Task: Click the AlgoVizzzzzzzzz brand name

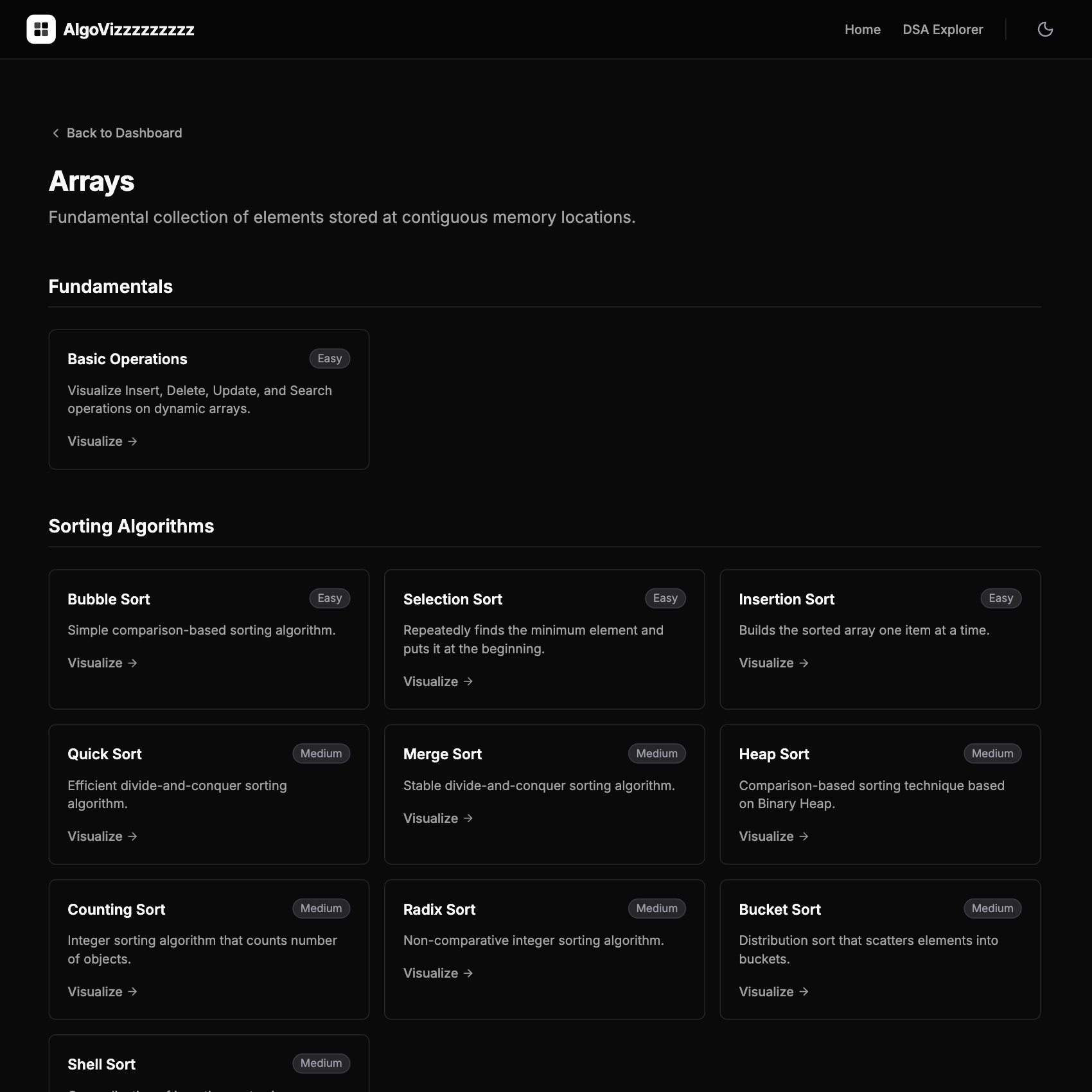Action: coord(128,30)
